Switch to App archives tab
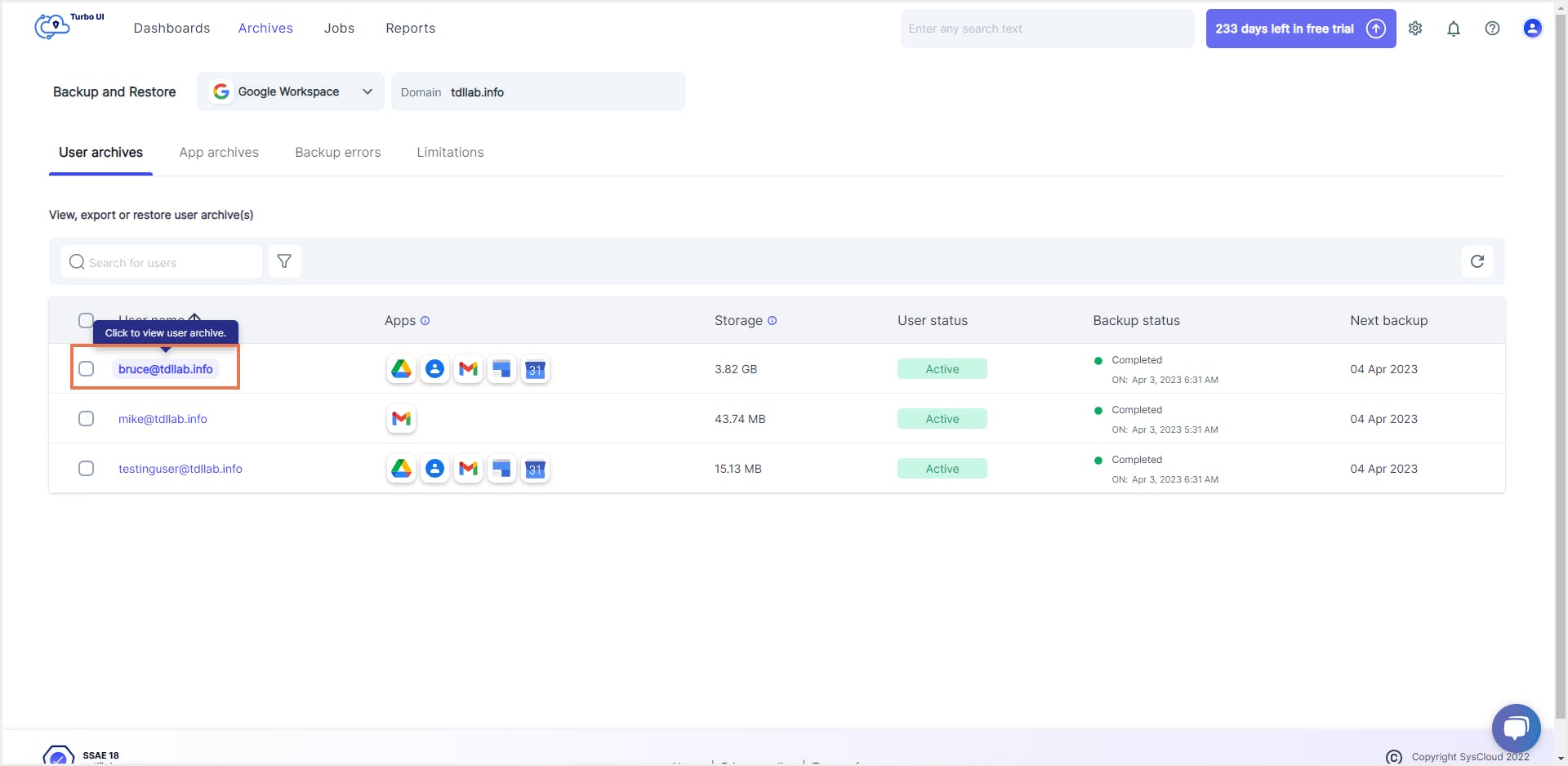 pos(219,153)
